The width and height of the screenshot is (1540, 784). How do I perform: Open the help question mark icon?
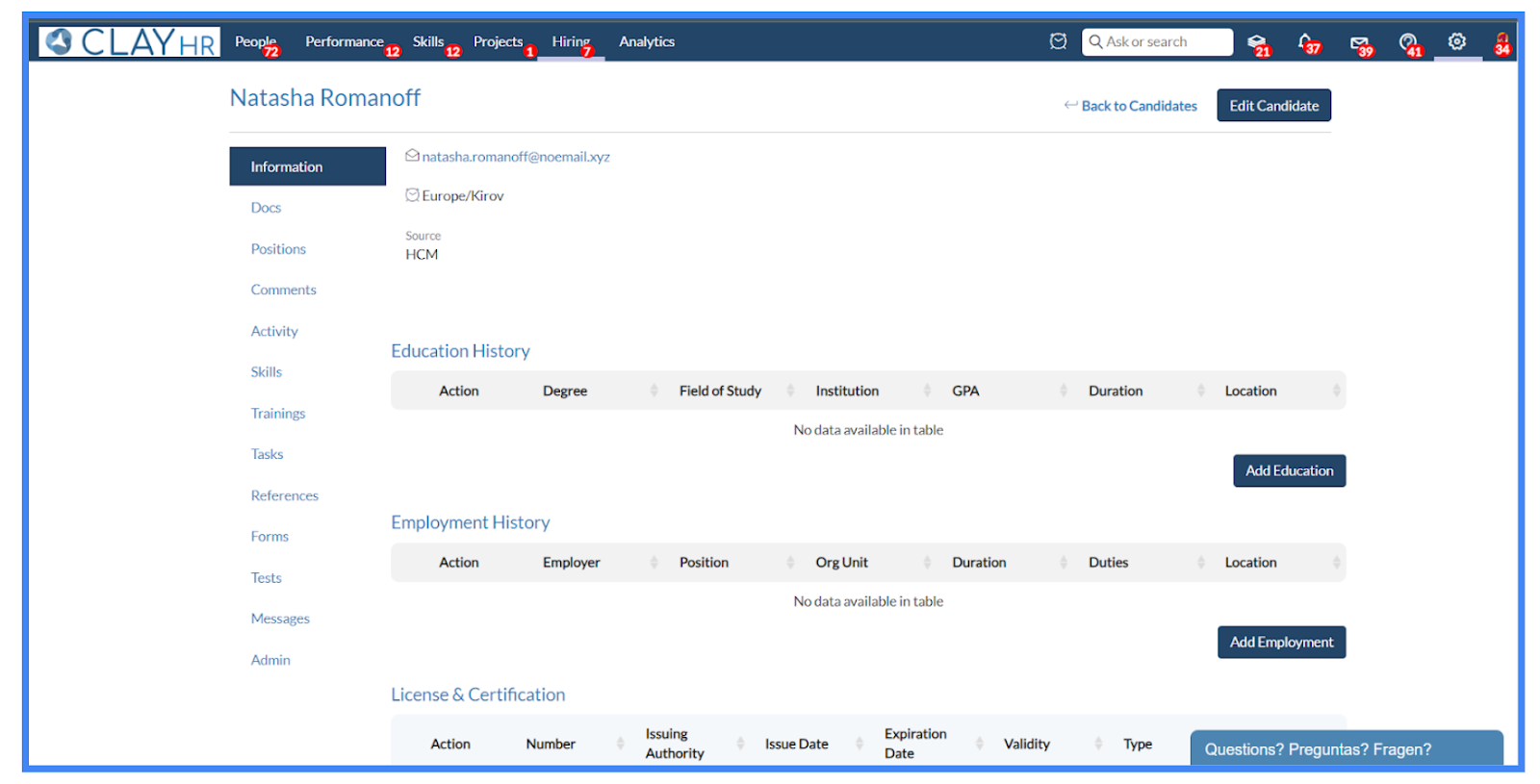tap(1409, 42)
